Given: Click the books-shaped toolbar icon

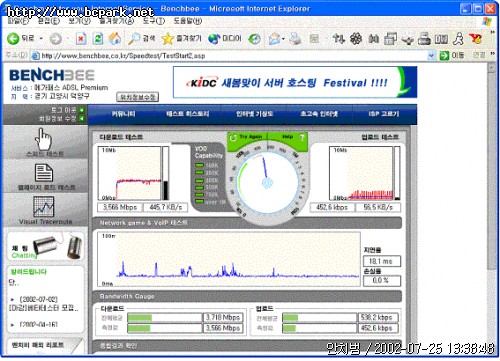Looking at the screenshot, I should point(441,39).
